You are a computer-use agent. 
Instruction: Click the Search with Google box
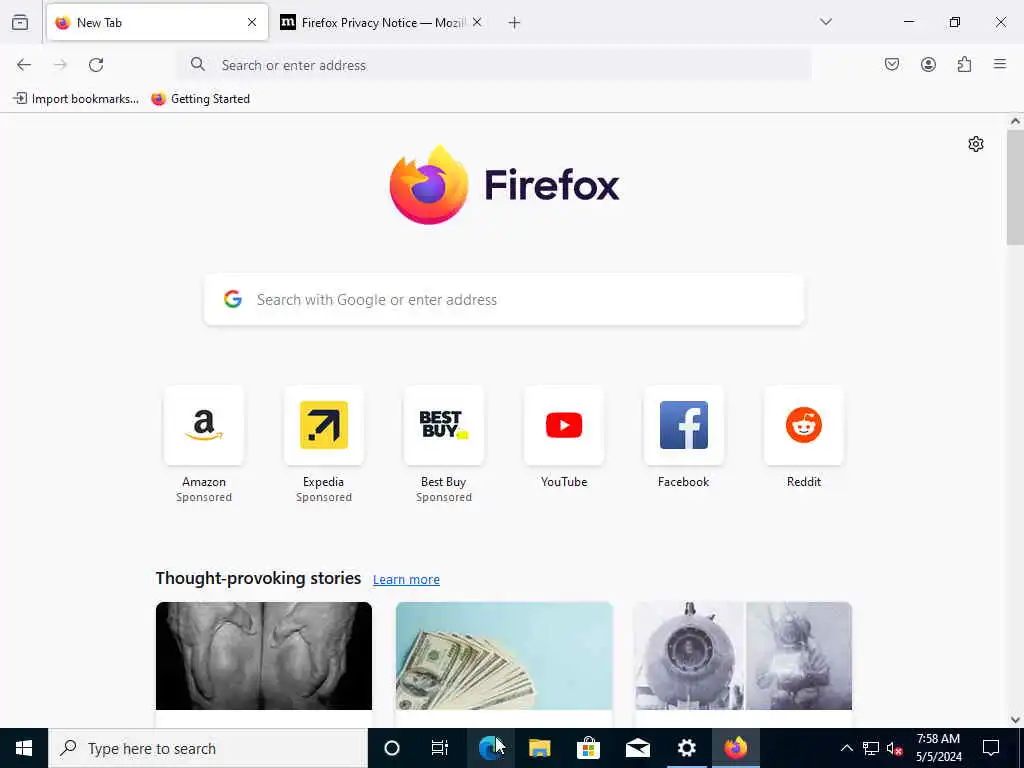(x=504, y=300)
